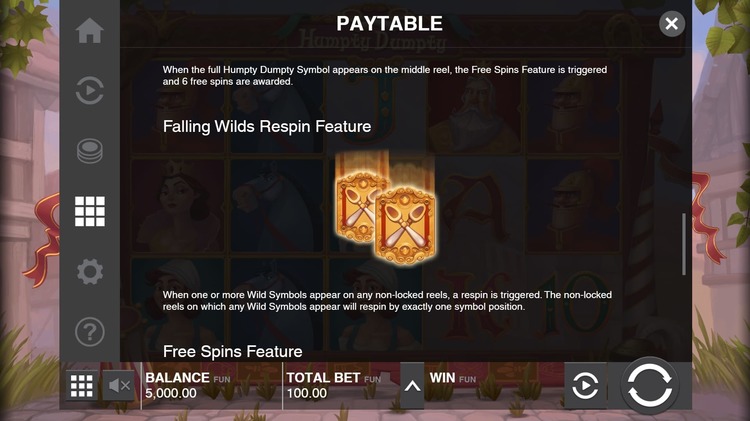Go to the home screen icon
Viewport: 750px width, 421px height.
pos(89,31)
